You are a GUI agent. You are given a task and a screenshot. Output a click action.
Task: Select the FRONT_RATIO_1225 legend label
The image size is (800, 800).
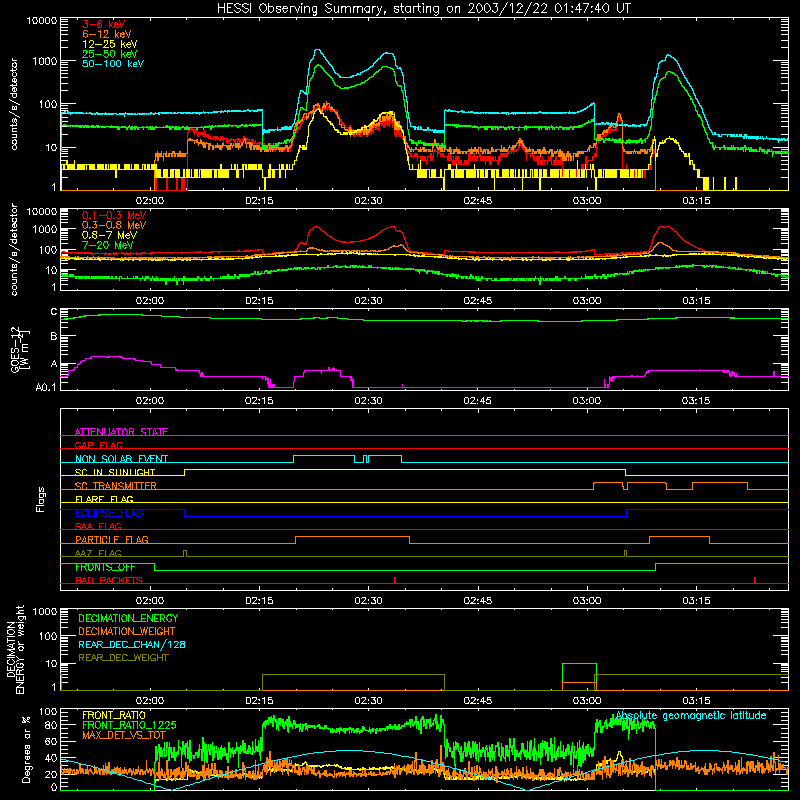tap(129, 725)
